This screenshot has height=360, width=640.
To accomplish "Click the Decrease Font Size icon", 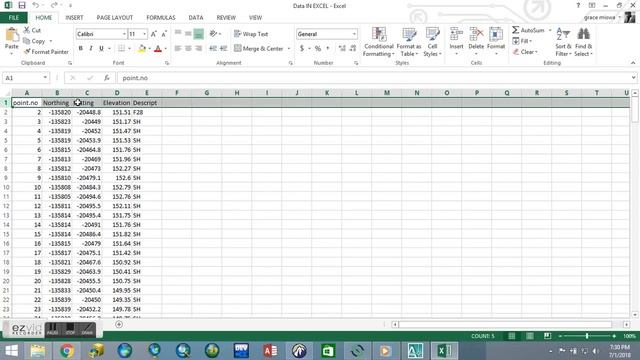I will 164,34.
